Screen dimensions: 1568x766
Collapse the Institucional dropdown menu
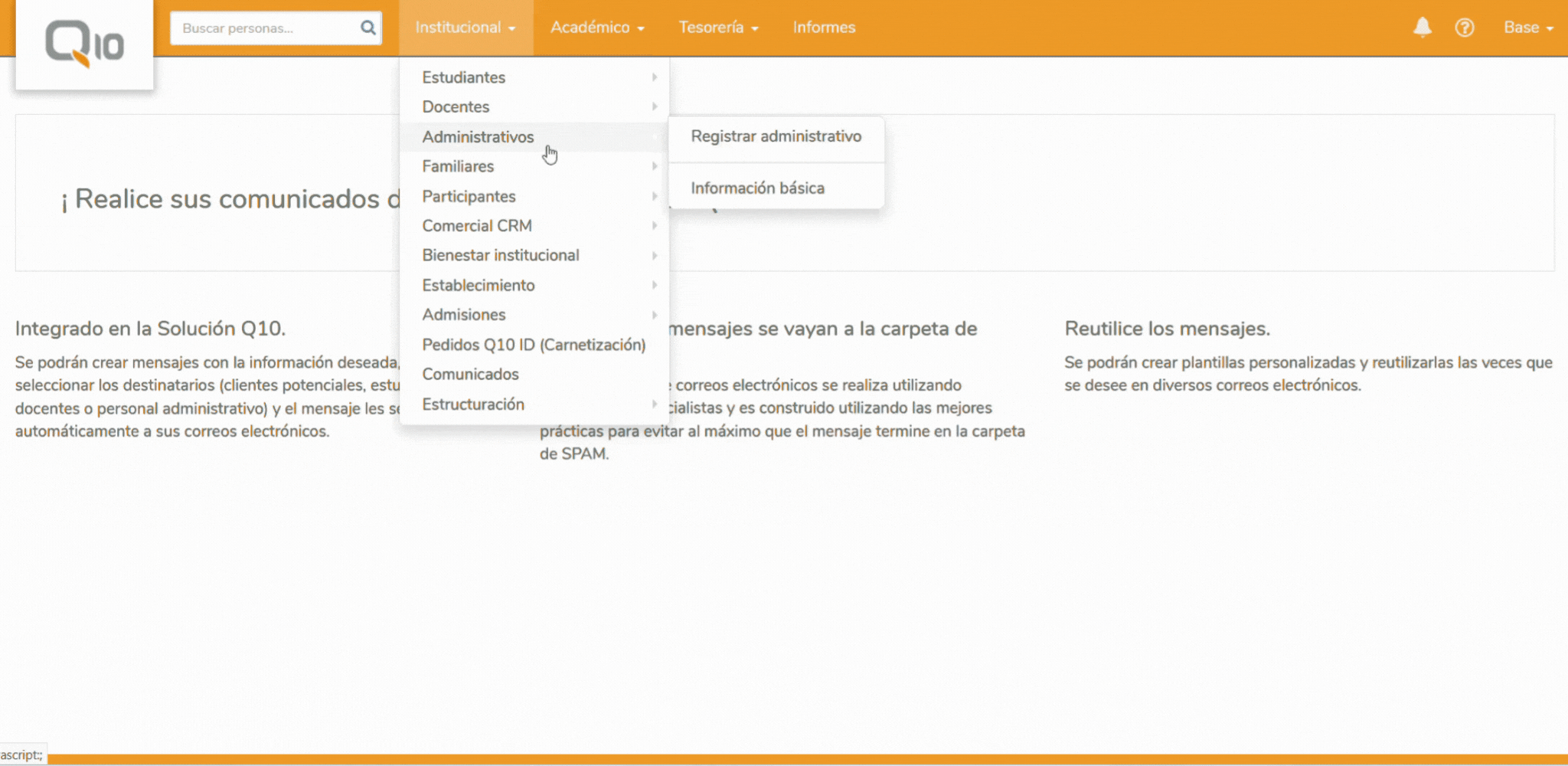[x=465, y=28]
